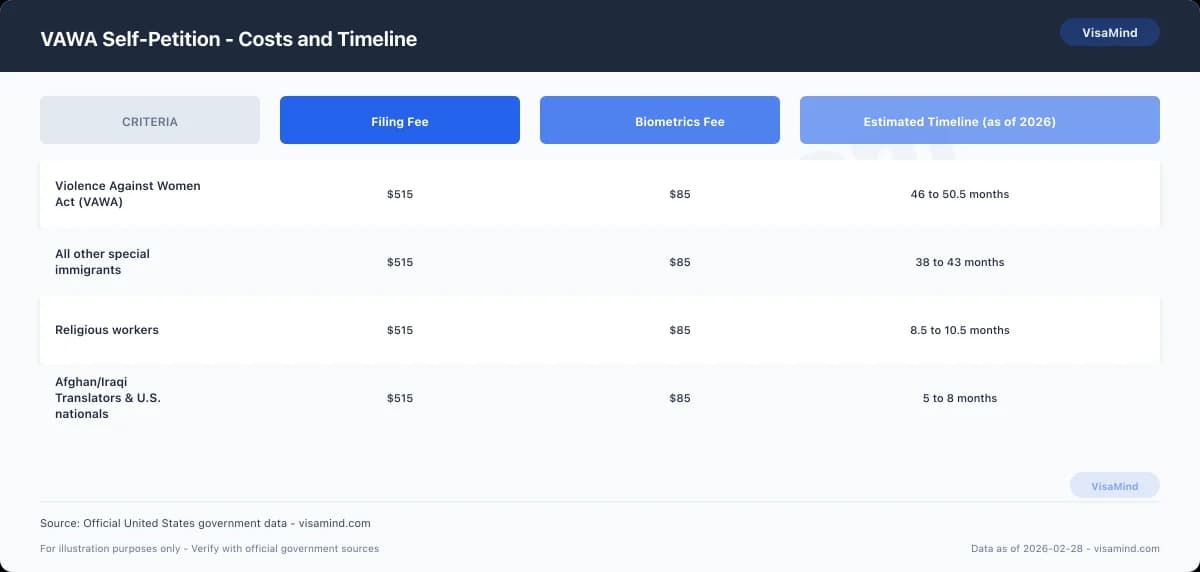
Task: Select the CRITERIA column header
Action: tap(150, 121)
